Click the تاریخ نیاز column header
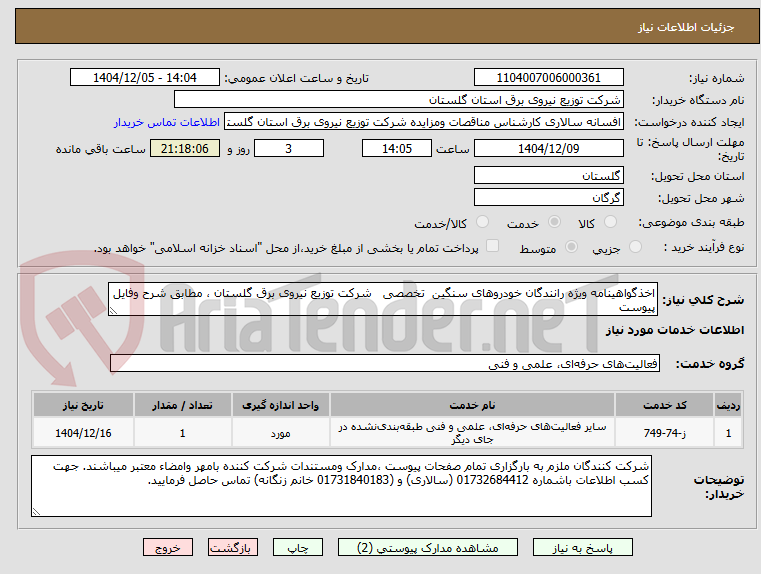Image resolution: width=761 pixels, height=574 pixels. [x=83, y=405]
